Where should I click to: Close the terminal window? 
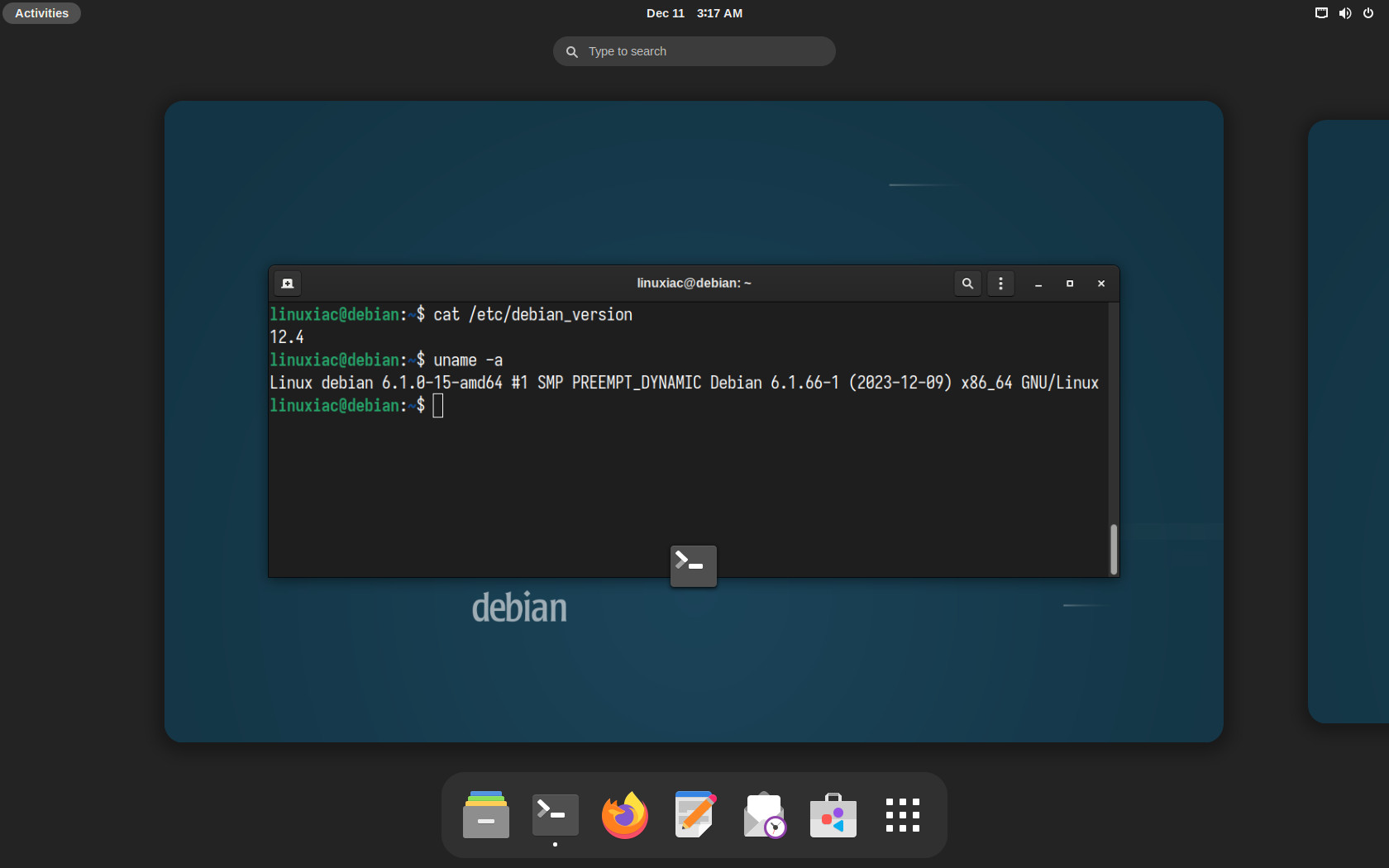(1101, 284)
